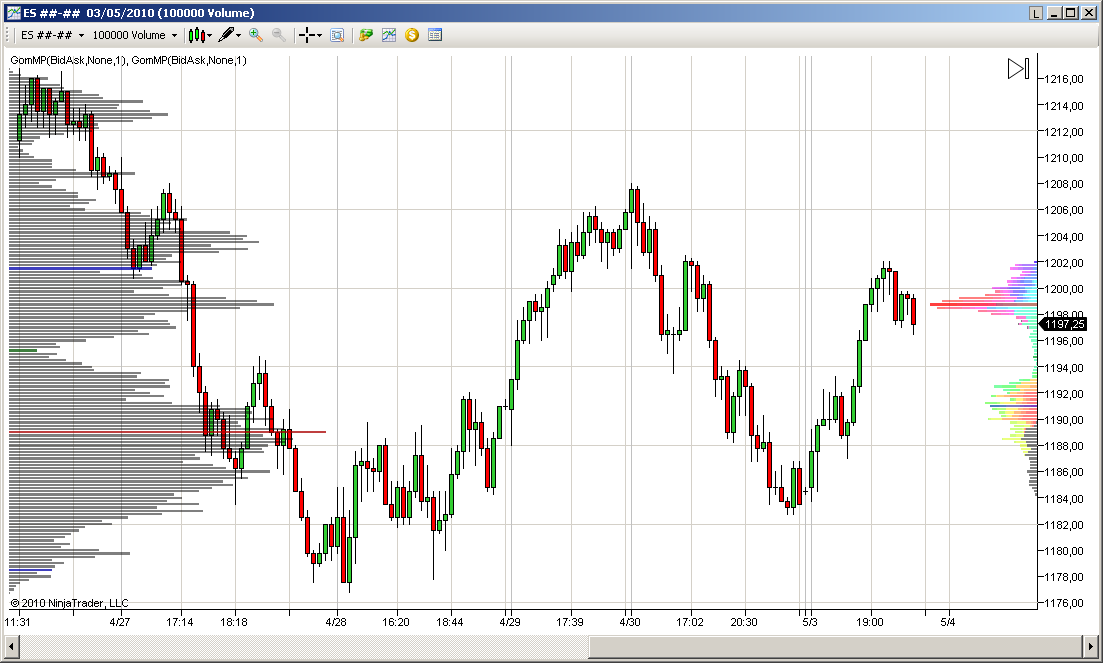Click the horizontal scrollbar thumb
1103x663 pixels.
[835, 646]
